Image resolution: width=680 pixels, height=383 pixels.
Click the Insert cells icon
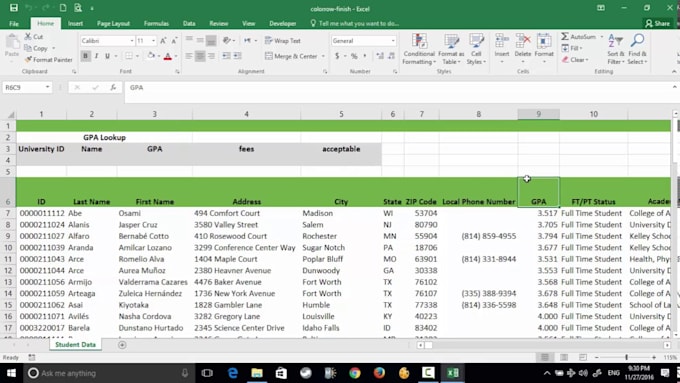click(502, 42)
